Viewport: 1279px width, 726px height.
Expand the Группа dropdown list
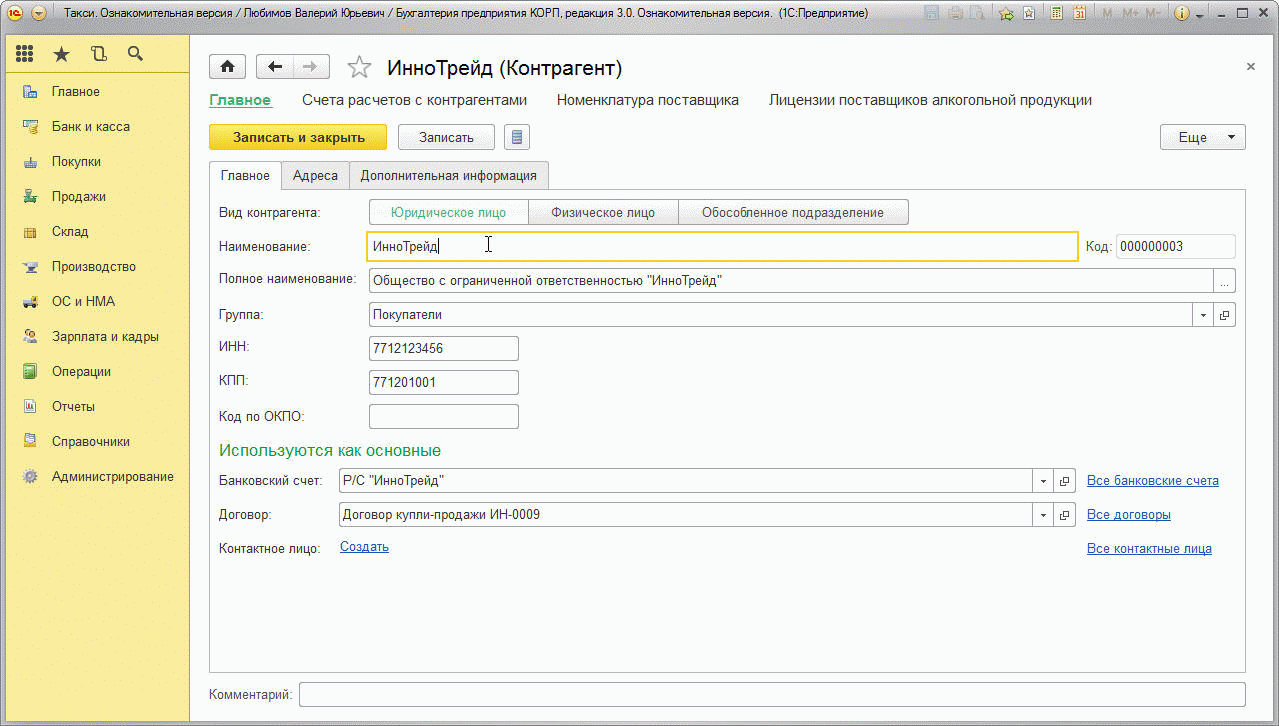click(1202, 315)
